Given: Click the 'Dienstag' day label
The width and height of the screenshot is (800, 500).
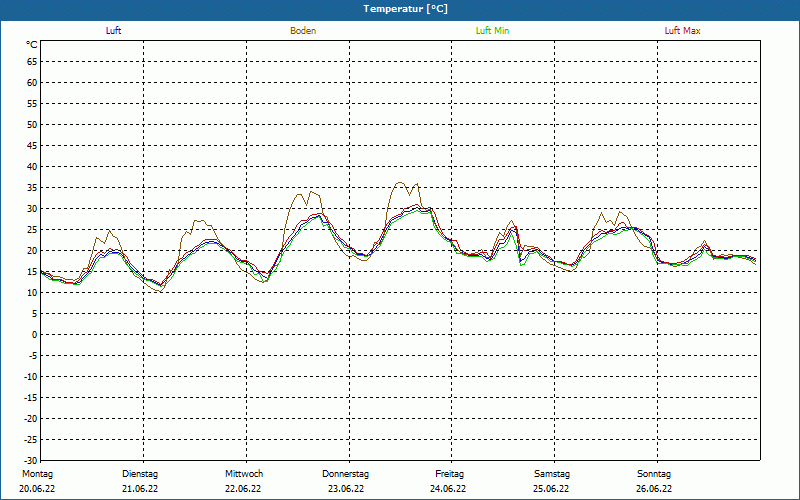Looking at the screenshot, I should 140,474.
